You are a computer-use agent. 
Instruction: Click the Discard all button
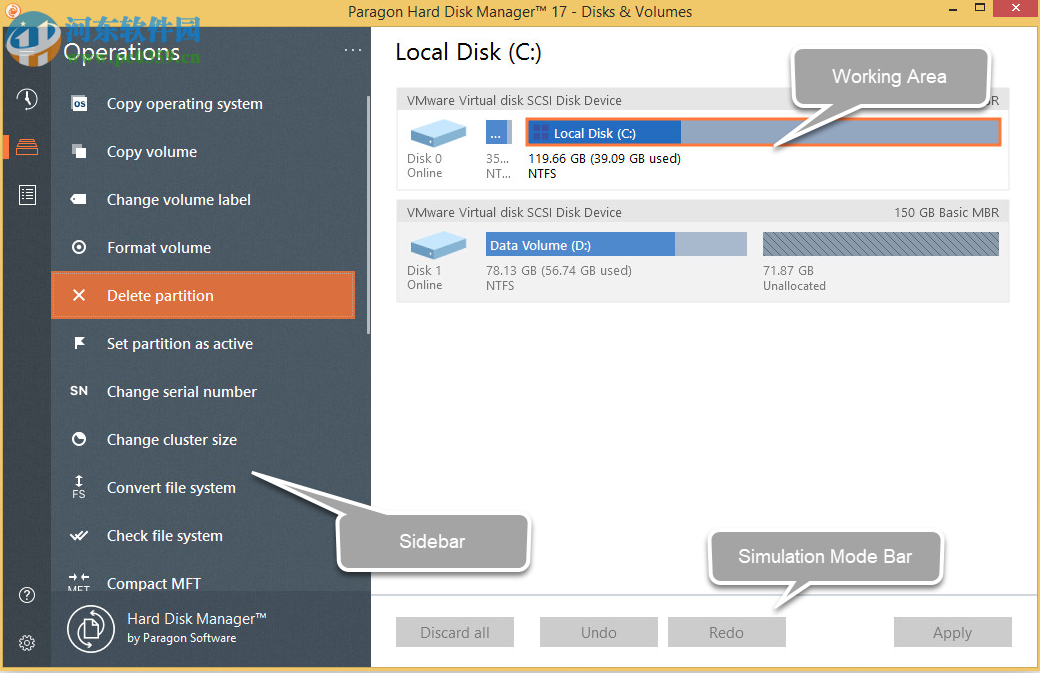pos(454,632)
